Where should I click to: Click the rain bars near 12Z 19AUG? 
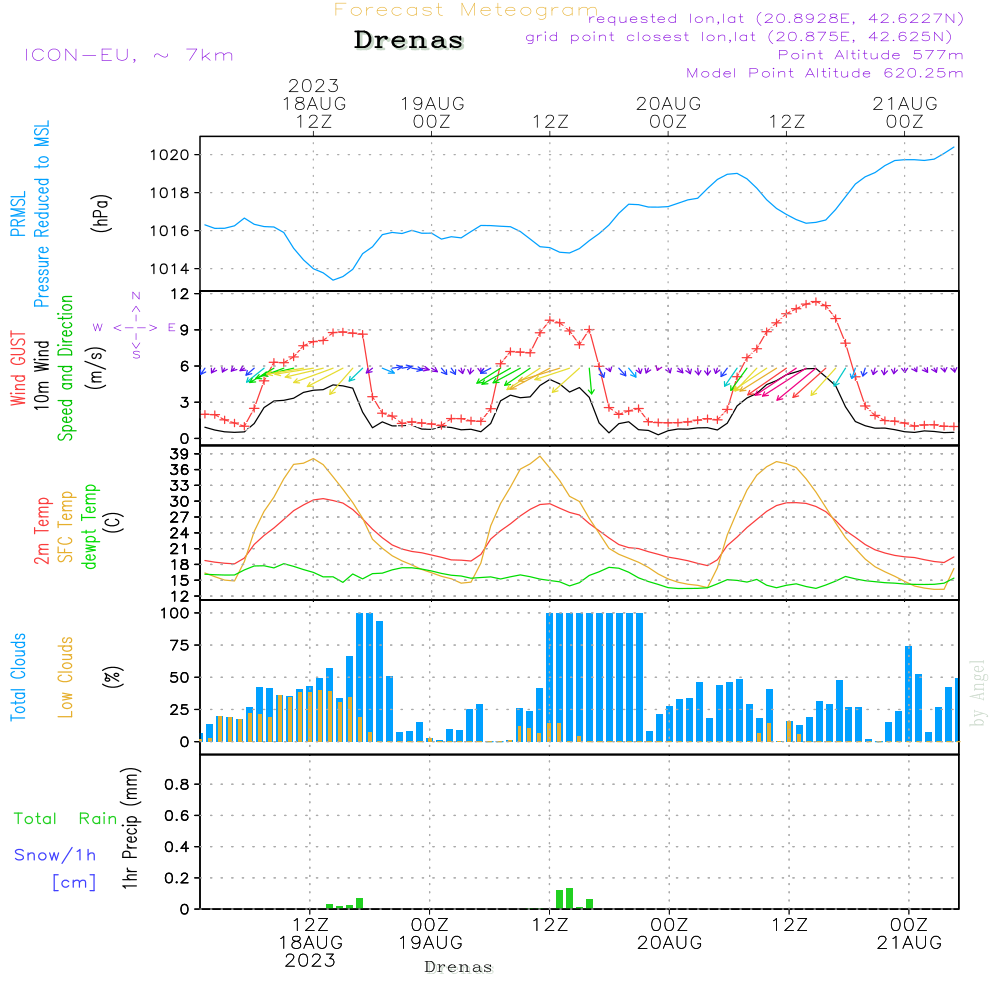(574, 898)
